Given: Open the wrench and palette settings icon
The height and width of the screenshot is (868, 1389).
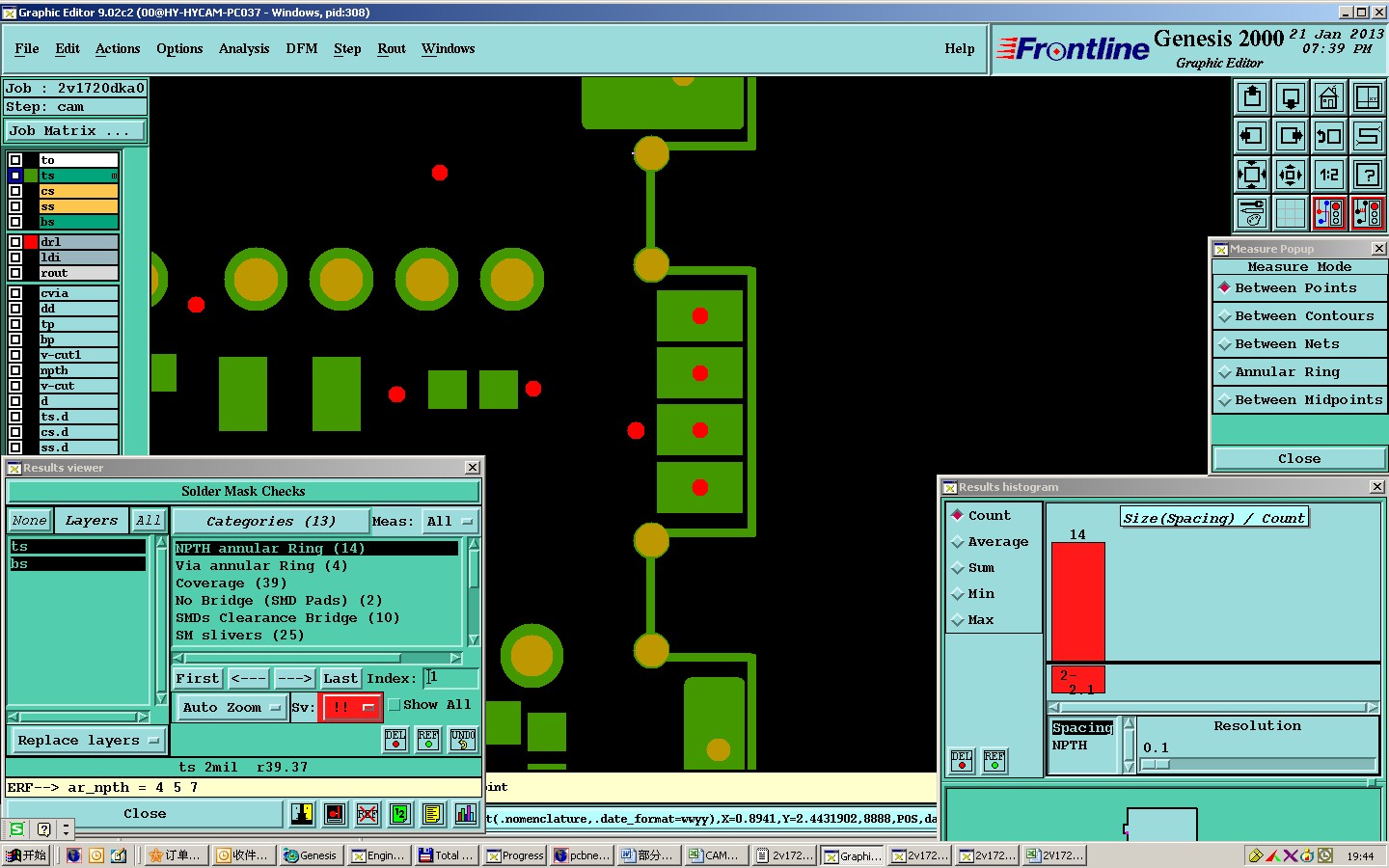Looking at the screenshot, I should 1252,213.
